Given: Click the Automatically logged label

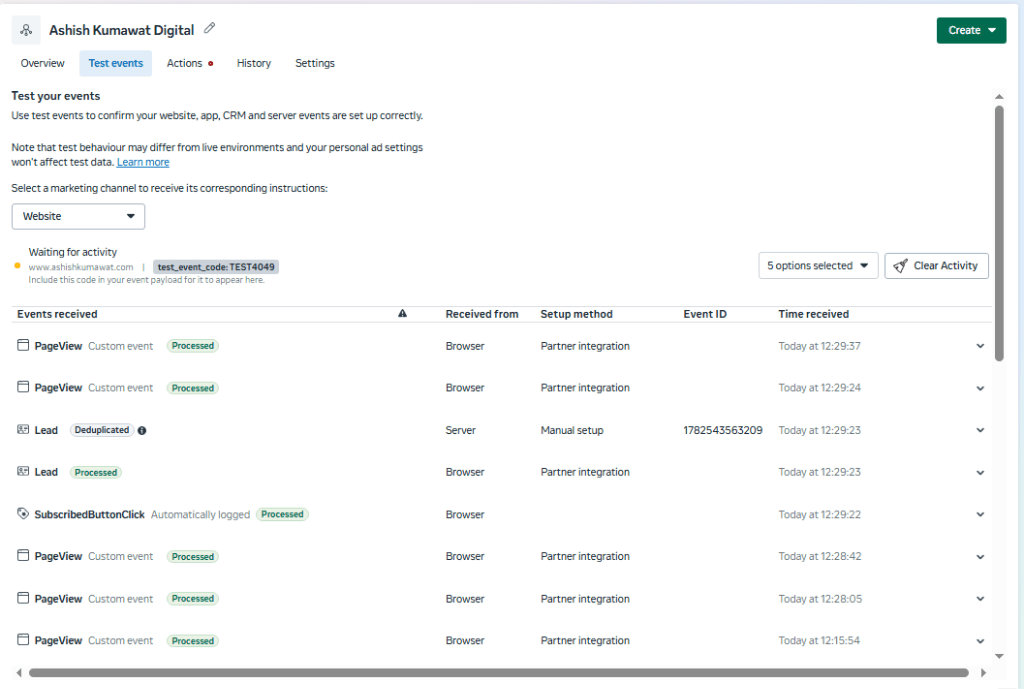Looking at the screenshot, I should pos(200,515).
